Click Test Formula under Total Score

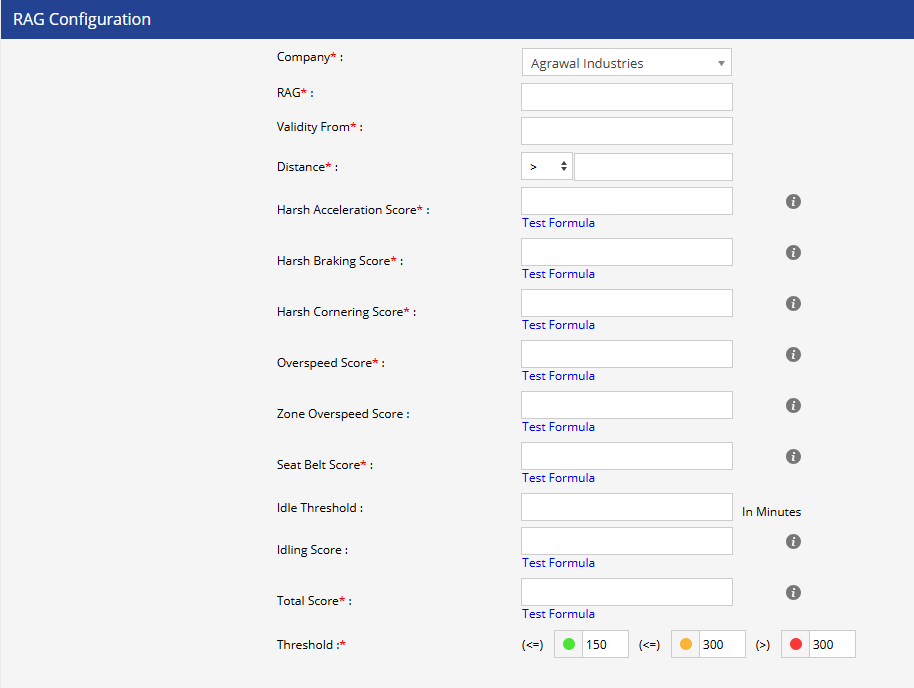[x=558, y=614]
